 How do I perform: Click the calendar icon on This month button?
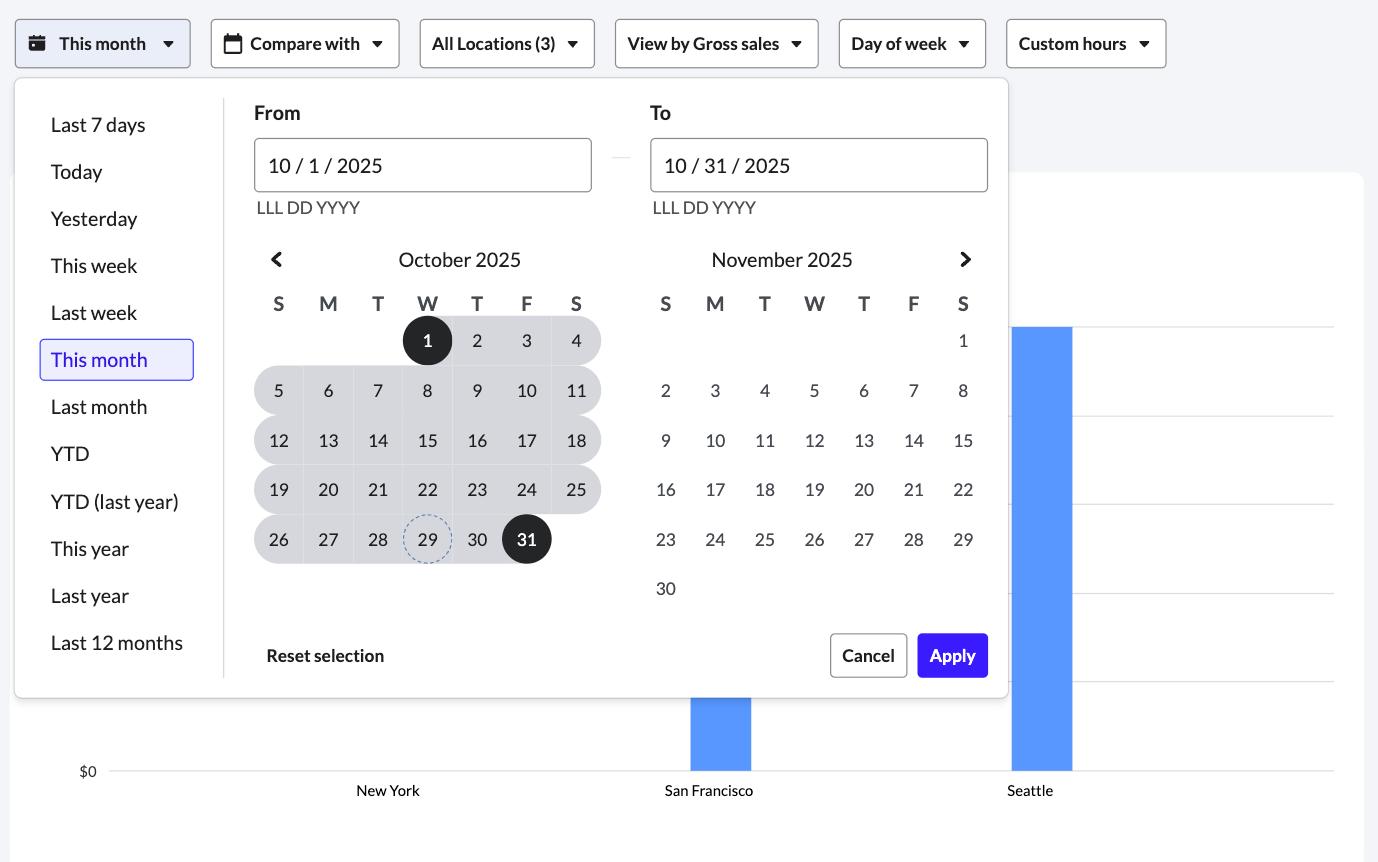[x=37, y=43]
